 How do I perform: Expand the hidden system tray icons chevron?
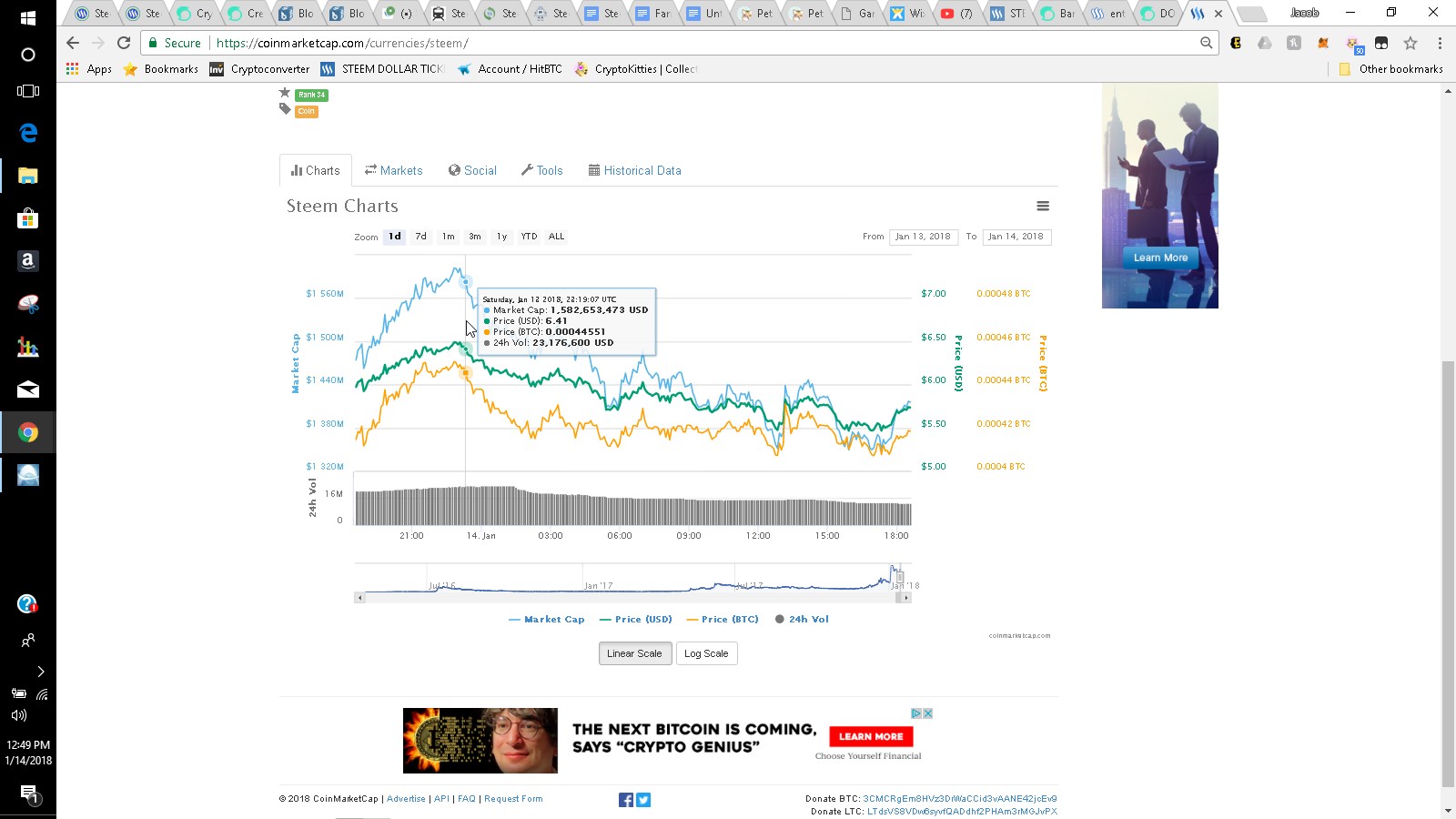coord(40,672)
